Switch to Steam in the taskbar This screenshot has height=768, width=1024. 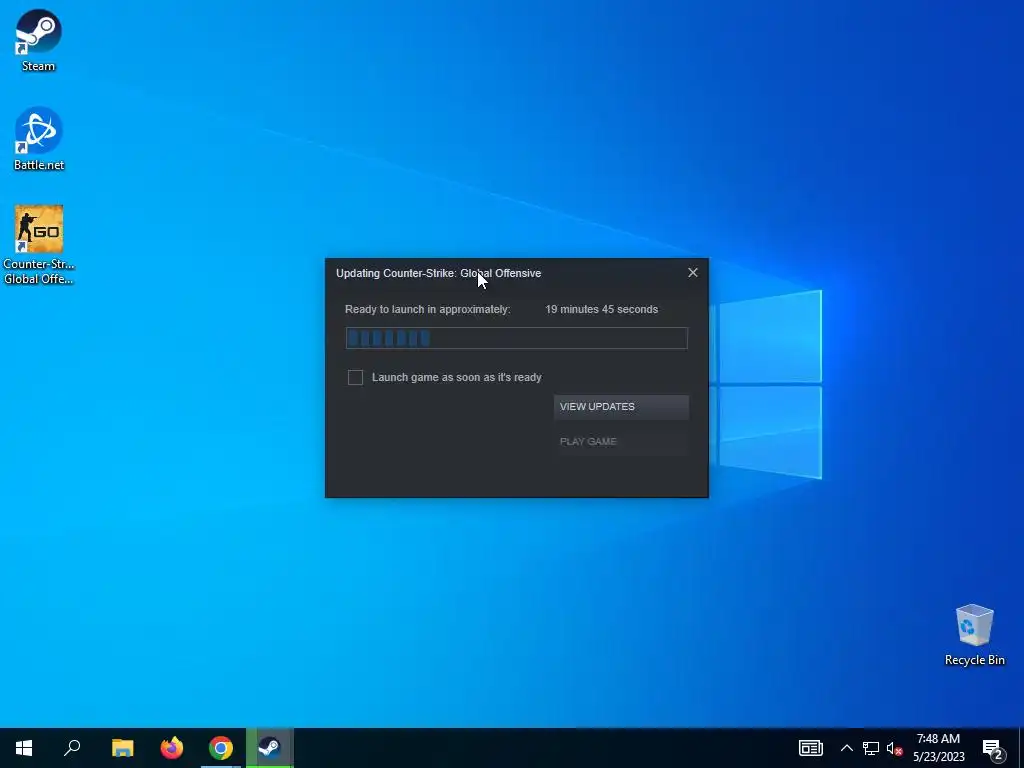(270, 748)
